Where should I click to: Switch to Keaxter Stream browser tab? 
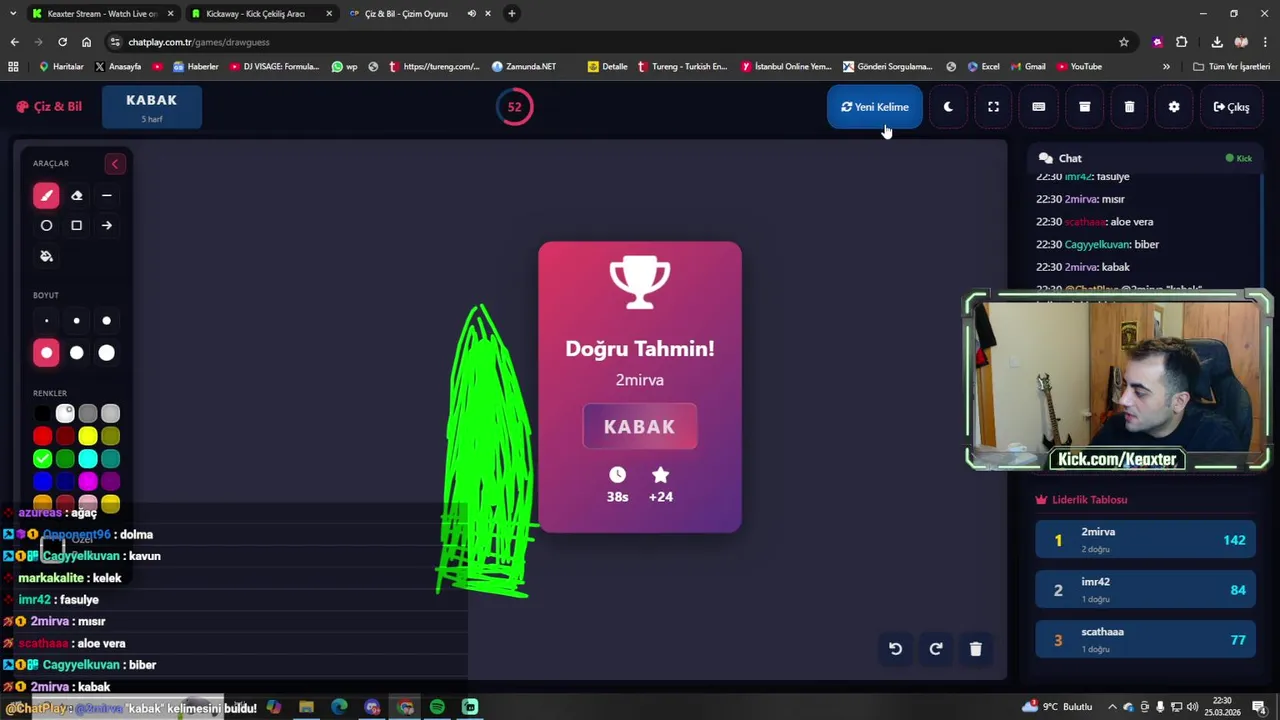coord(100,14)
